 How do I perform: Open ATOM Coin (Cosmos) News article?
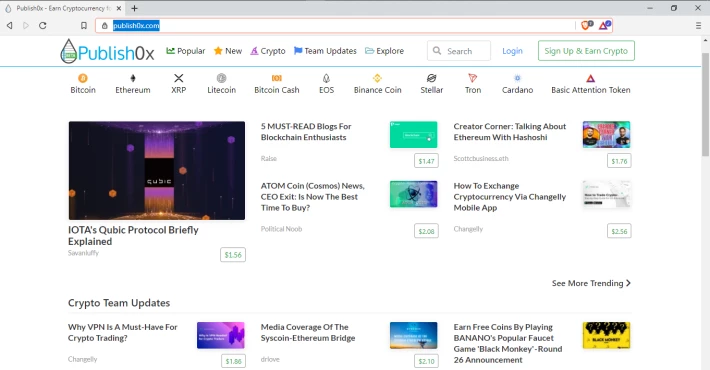point(312,197)
